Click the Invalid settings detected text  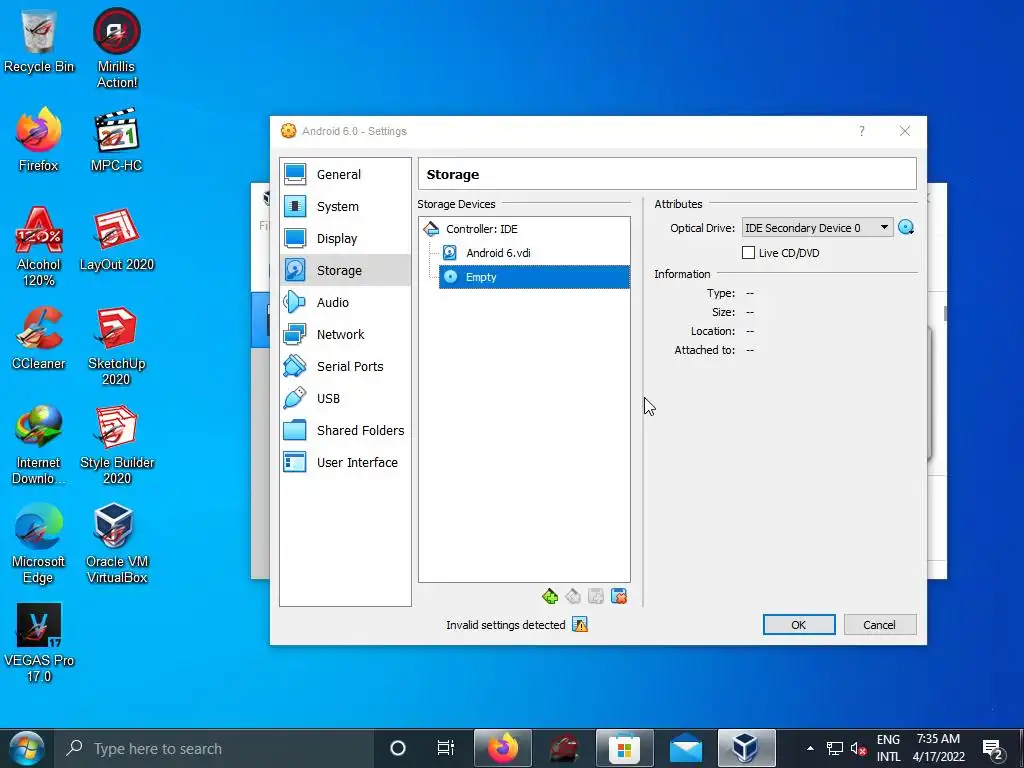pyautogui.click(x=505, y=625)
